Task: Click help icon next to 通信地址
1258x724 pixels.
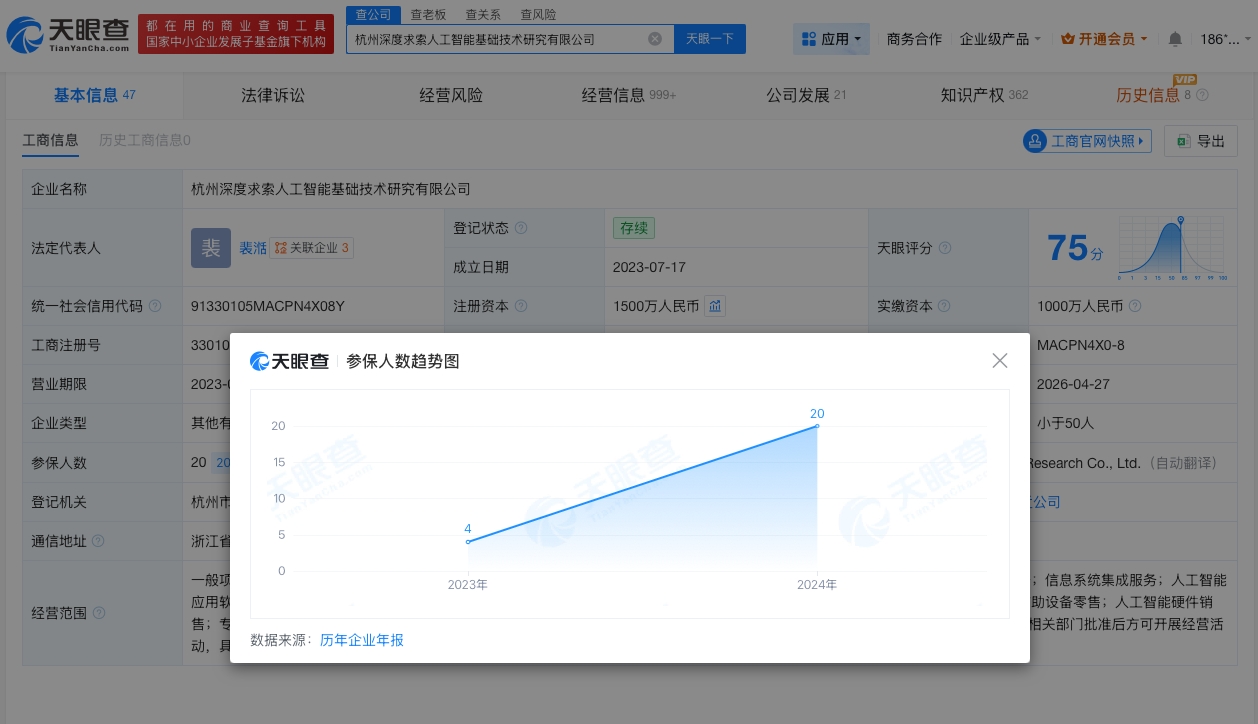Action: click(98, 541)
